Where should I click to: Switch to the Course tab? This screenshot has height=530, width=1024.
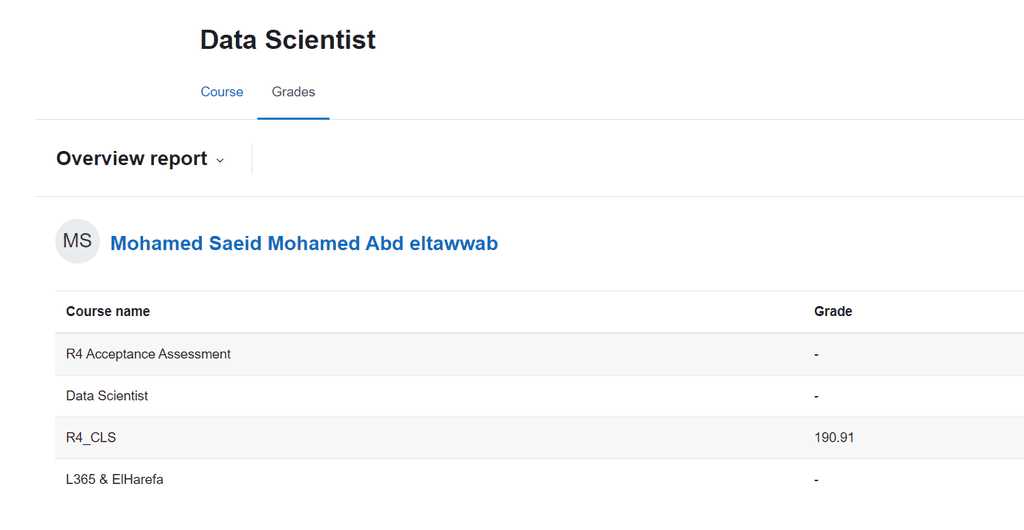pyautogui.click(x=221, y=92)
